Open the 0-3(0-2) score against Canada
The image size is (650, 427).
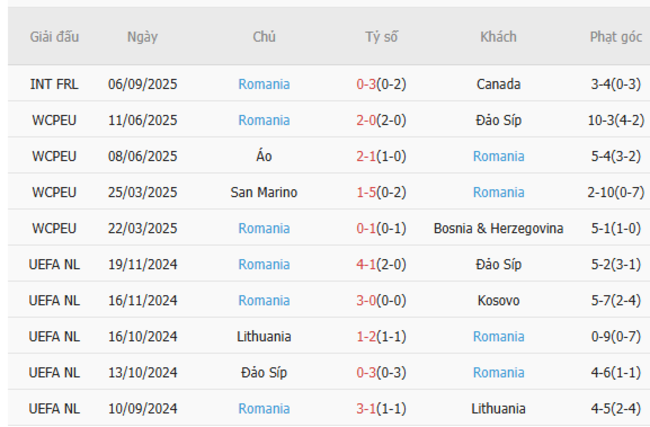coord(381,84)
